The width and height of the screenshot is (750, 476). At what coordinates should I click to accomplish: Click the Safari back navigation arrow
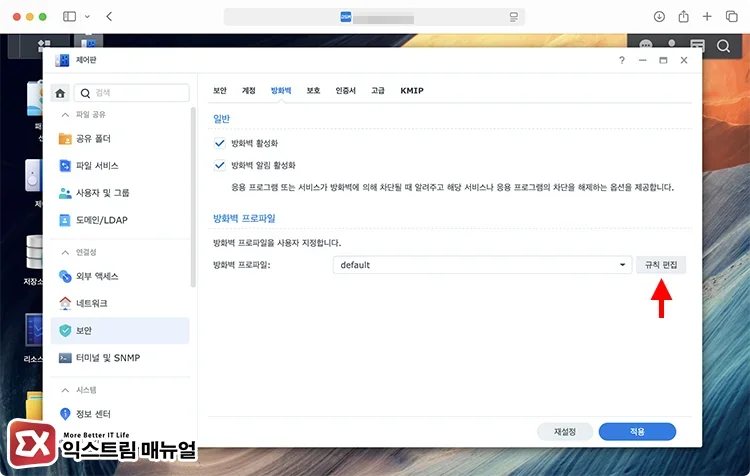pyautogui.click(x=108, y=17)
